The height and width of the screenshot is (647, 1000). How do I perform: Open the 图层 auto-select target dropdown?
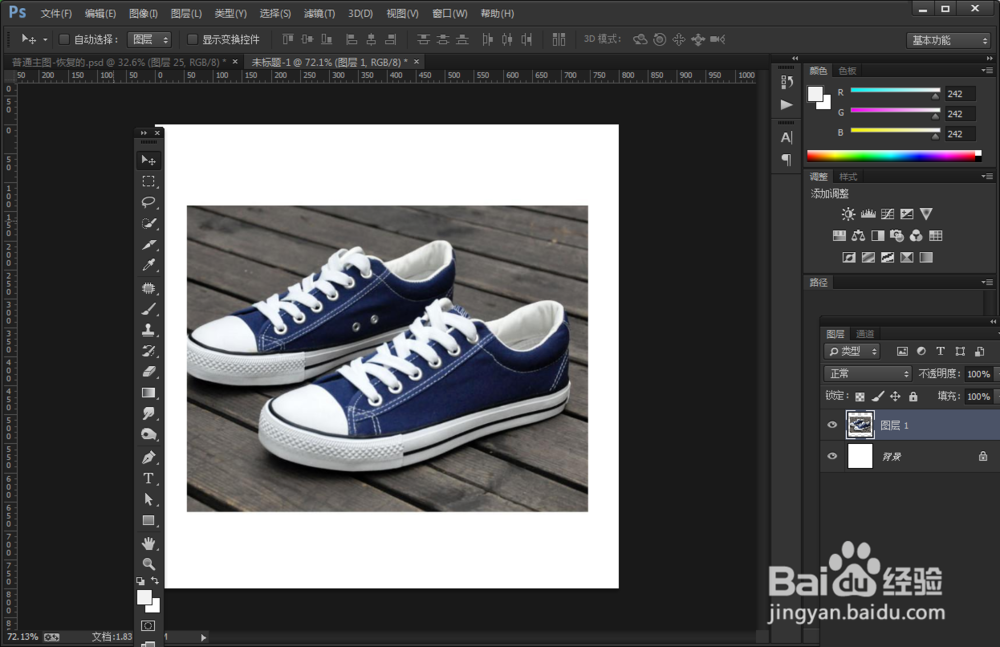pyautogui.click(x=150, y=40)
